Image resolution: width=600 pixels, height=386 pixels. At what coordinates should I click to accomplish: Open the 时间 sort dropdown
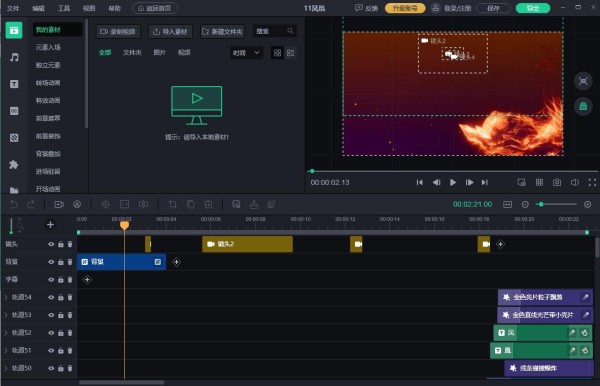[x=246, y=53]
